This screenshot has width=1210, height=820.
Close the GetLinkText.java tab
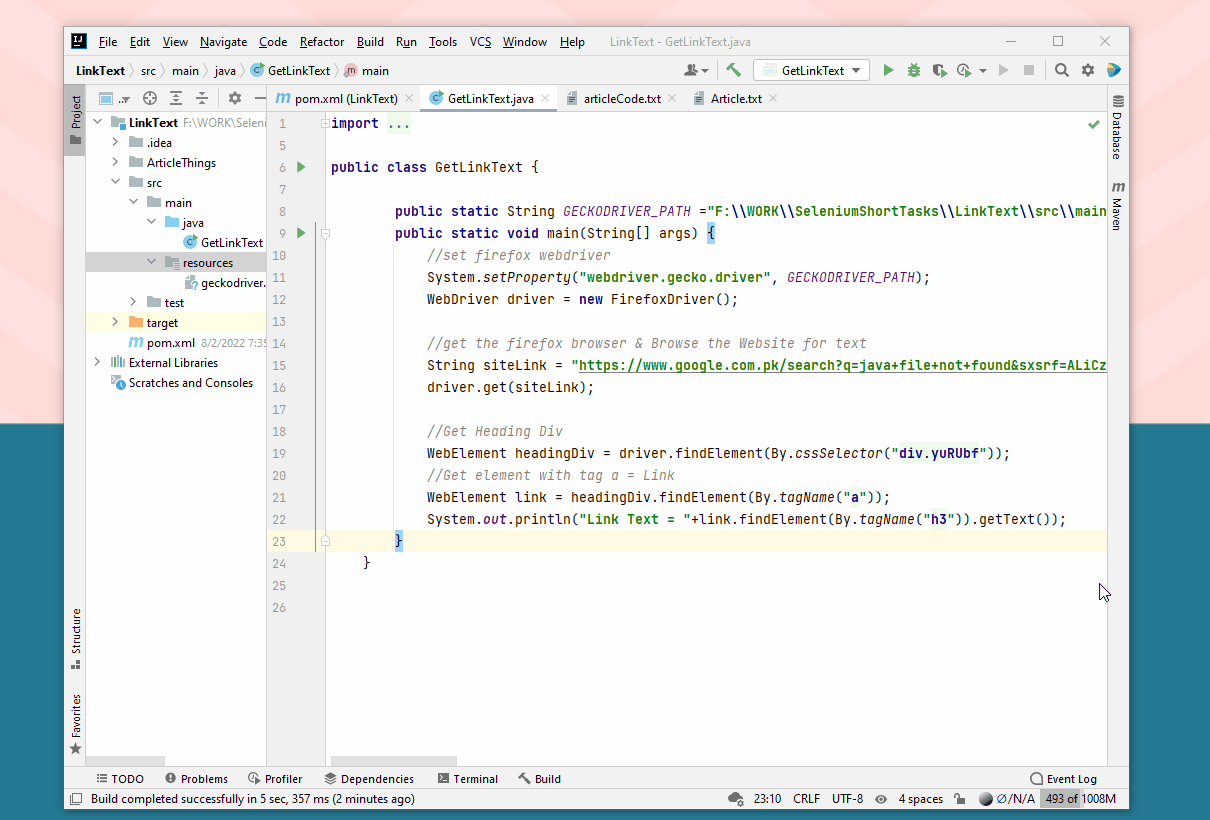(545, 99)
